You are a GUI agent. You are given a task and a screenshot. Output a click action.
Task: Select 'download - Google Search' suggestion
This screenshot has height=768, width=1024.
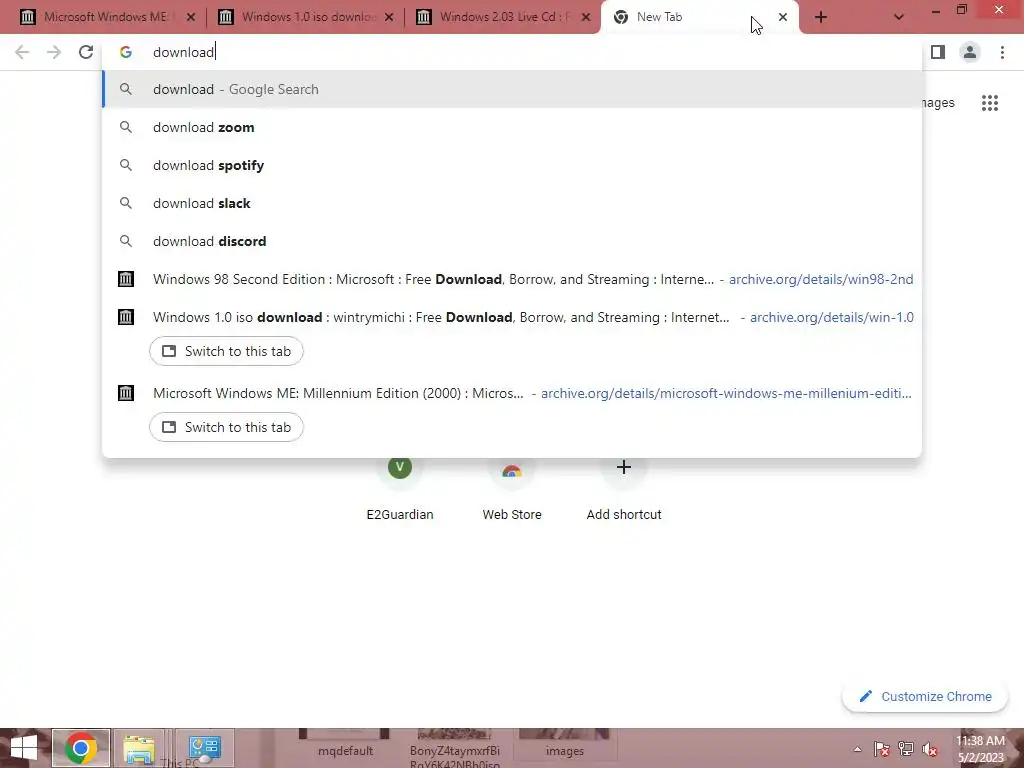(512, 89)
